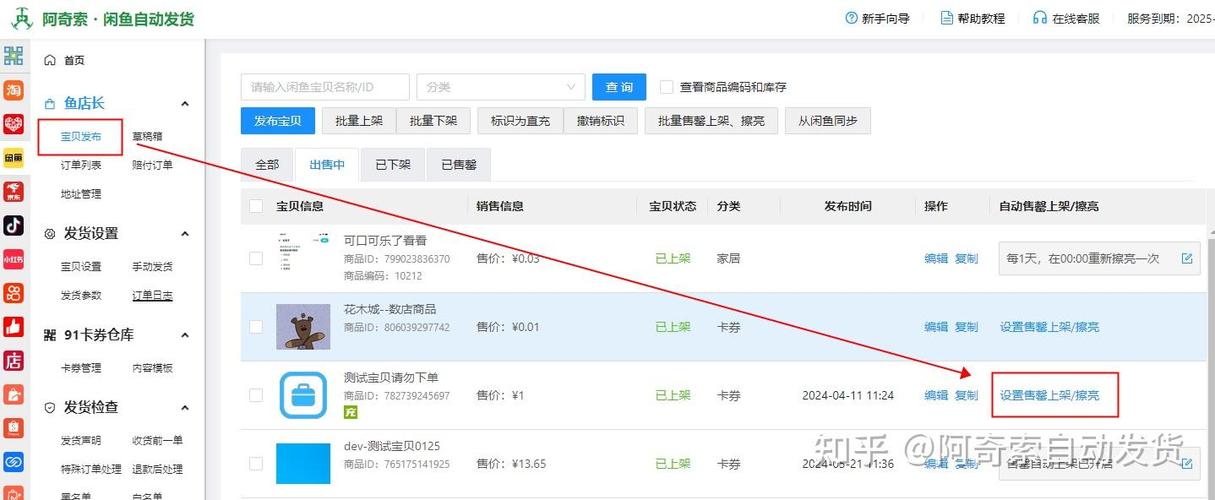Viewport: 1215px width, 500px height.
Task: Collapse the 发货检查 menu section
Action: point(185,408)
